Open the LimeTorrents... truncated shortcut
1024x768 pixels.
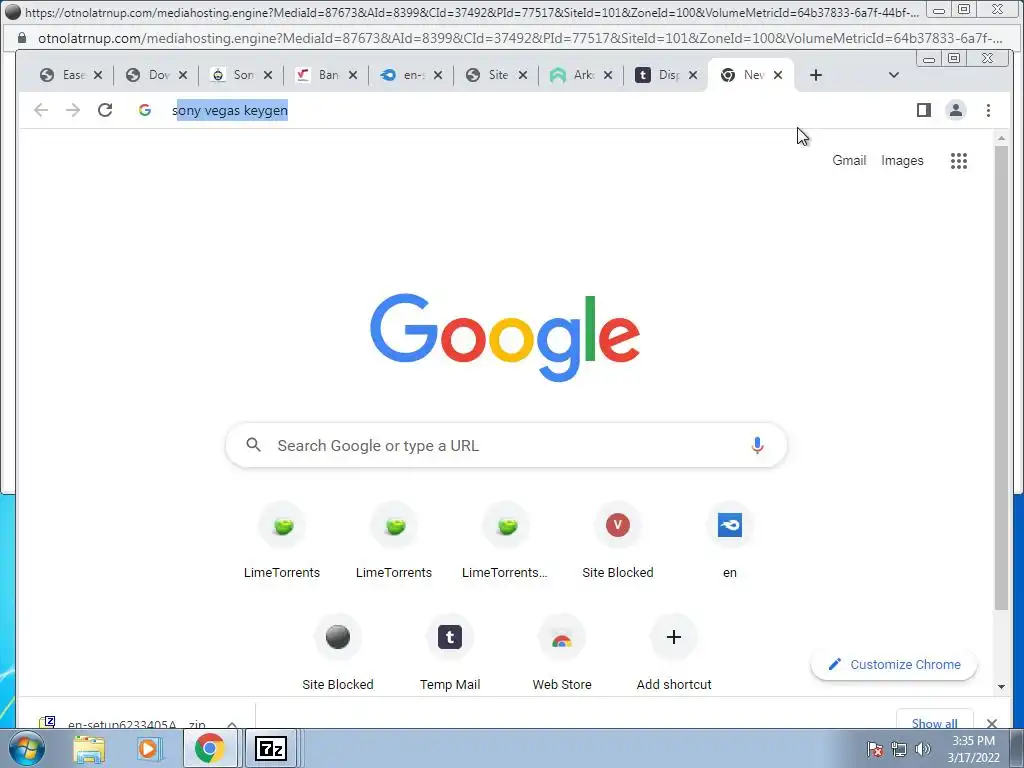coord(505,541)
